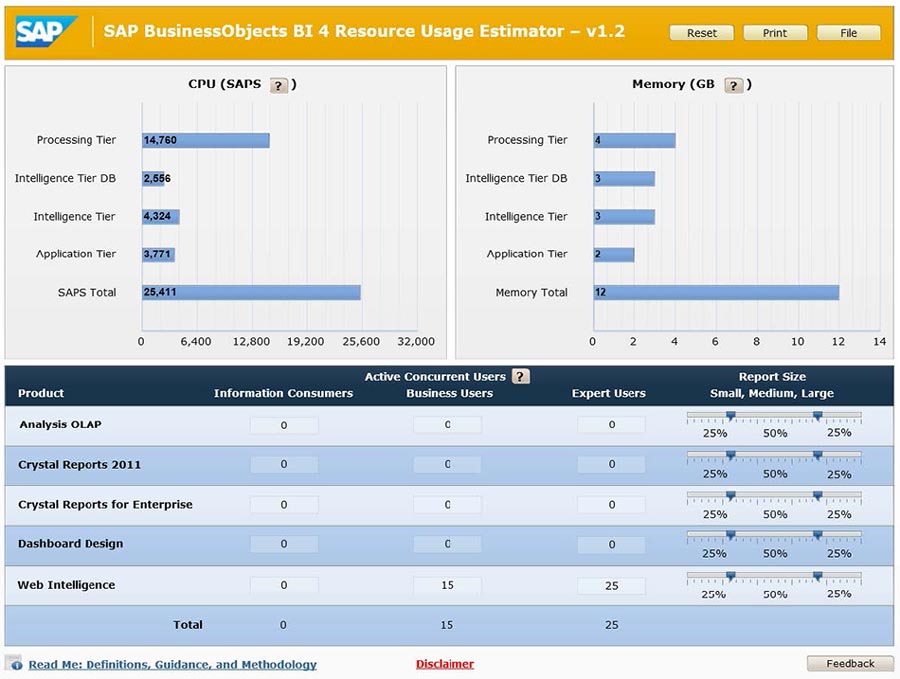900x679 pixels.
Task: Click the Memory Processing Tier bar
Action: click(635, 141)
